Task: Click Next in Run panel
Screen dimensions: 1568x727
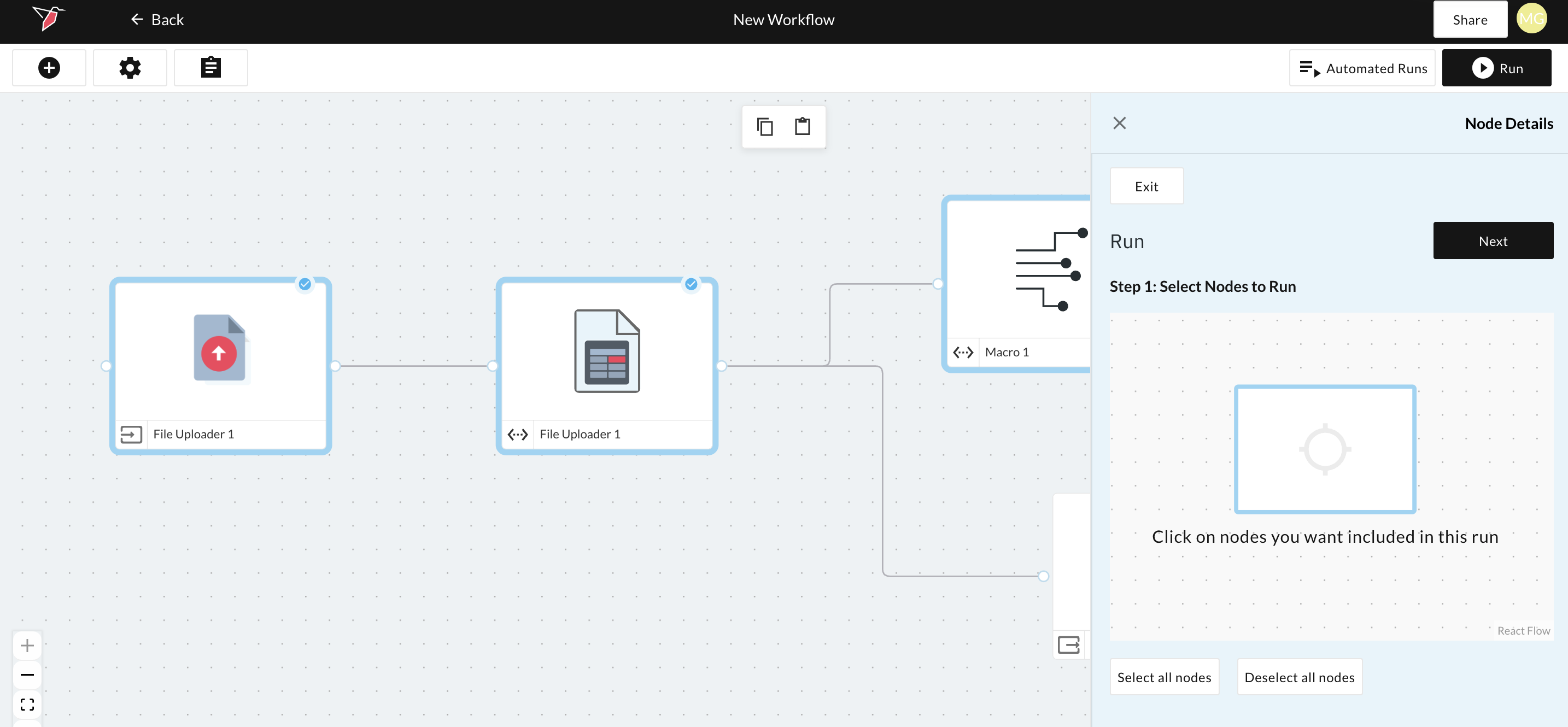Action: 1493,241
